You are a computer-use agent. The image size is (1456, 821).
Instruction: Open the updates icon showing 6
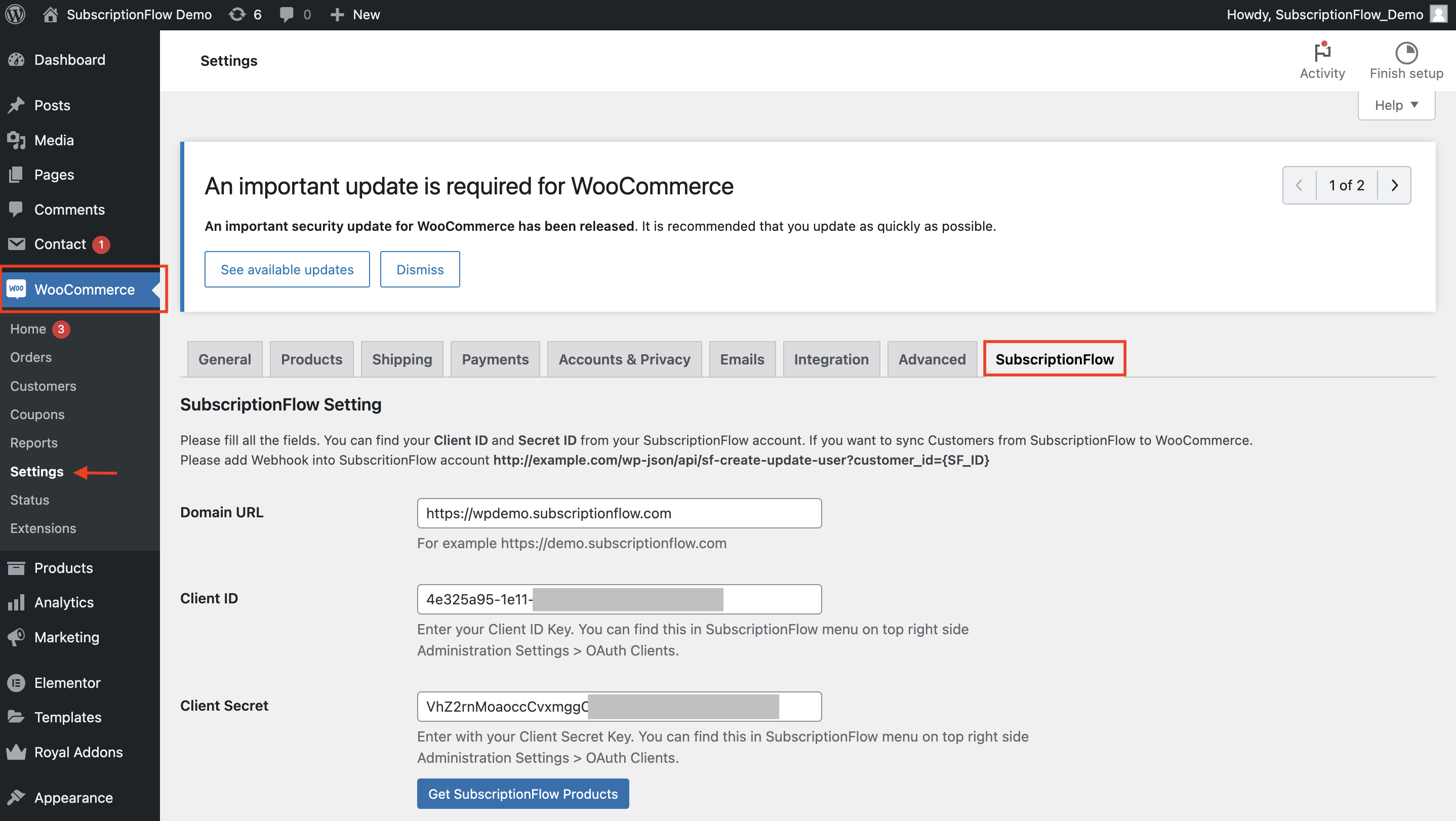coord(237,14)
